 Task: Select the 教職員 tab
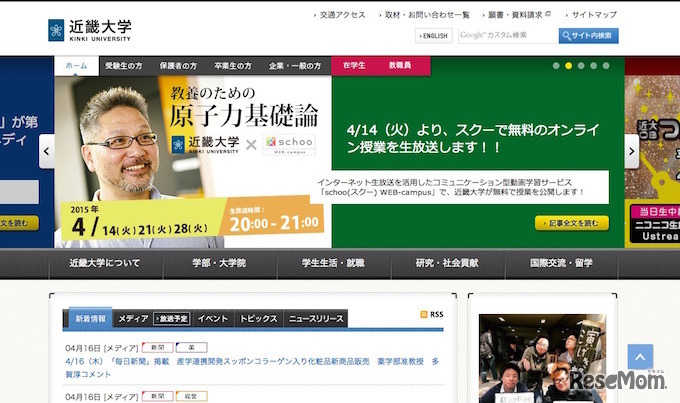[x=400, y=66]
